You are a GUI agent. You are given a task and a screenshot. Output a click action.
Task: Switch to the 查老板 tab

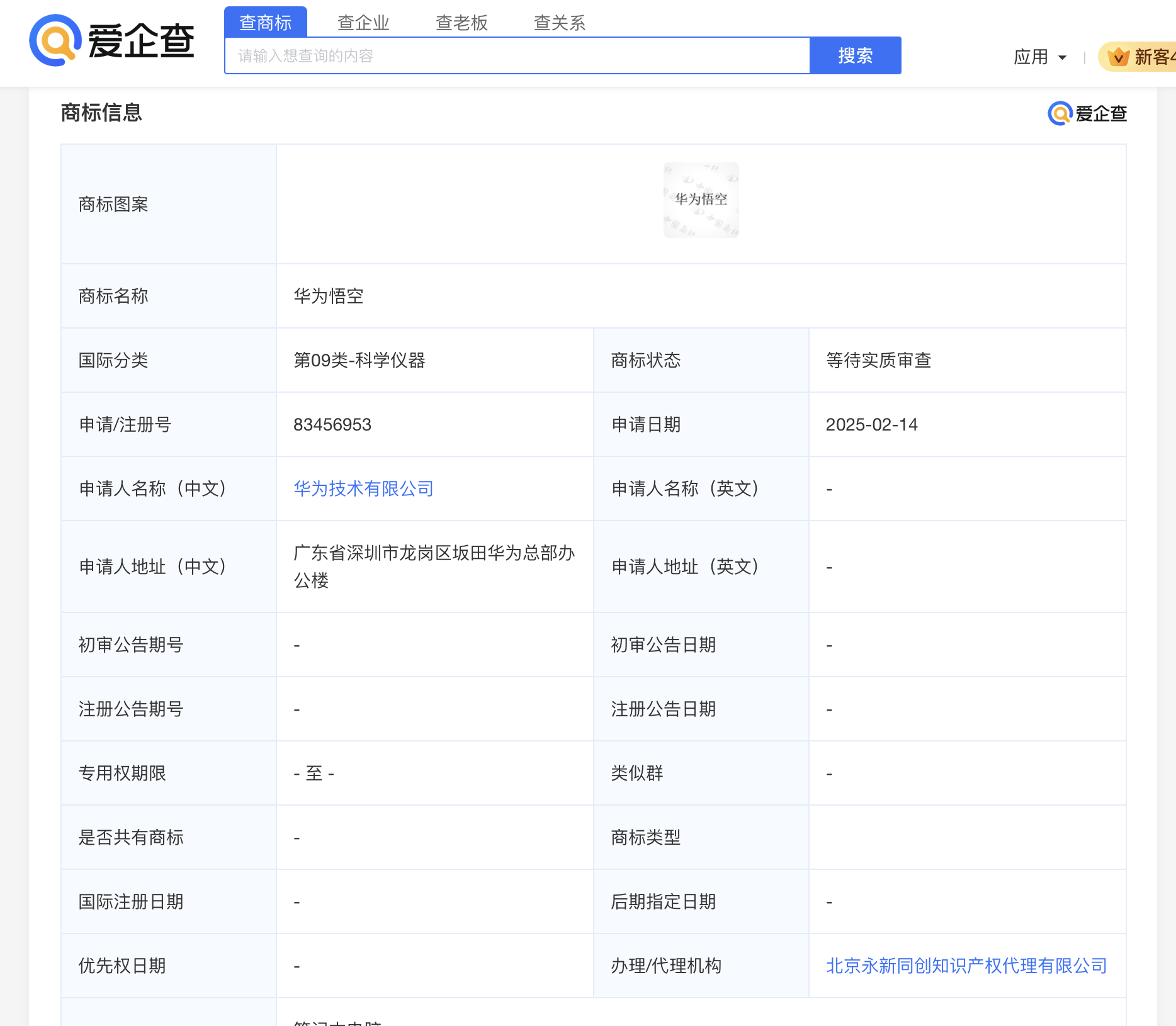(461, 23)
